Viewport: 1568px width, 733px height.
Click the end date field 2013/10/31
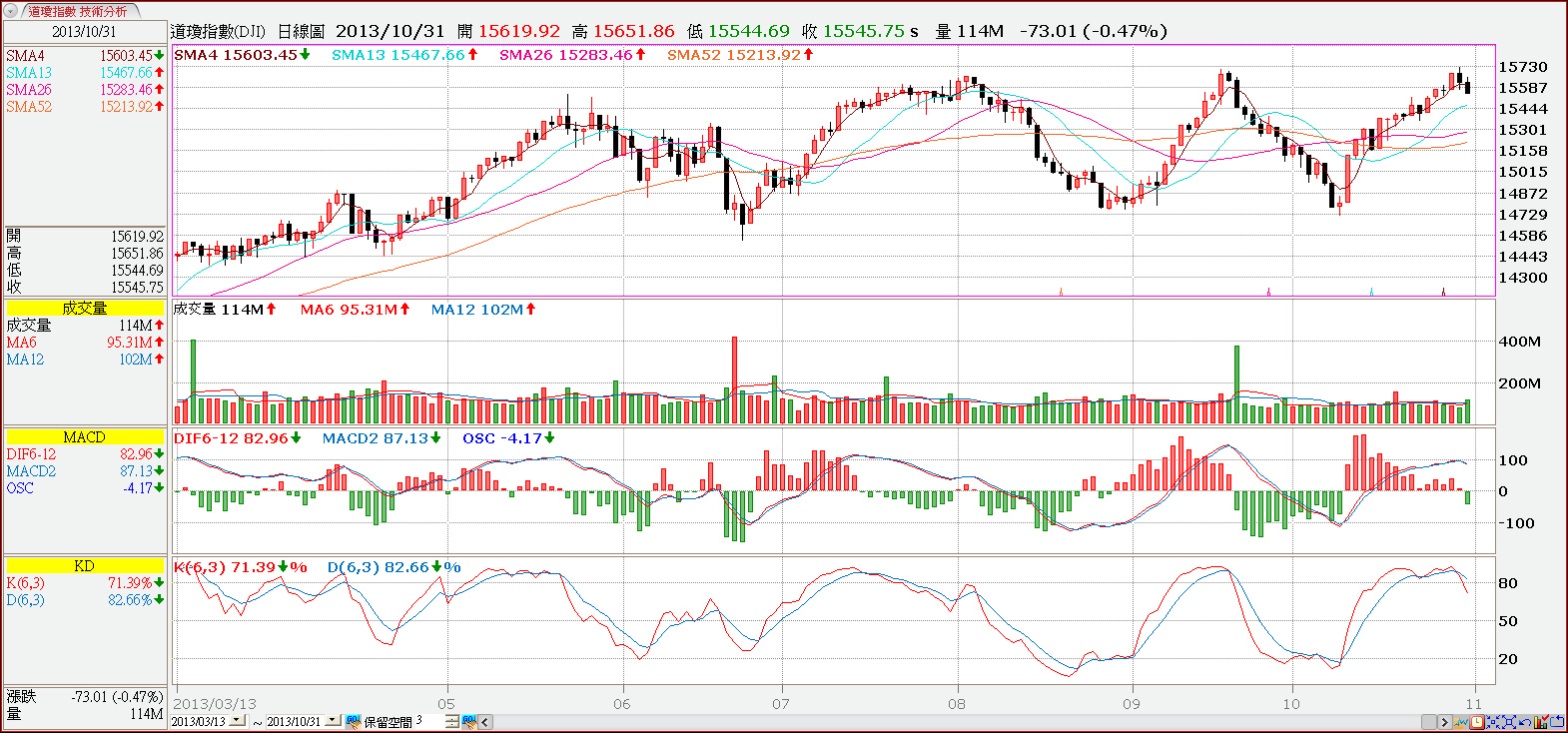tap(295, 721)
